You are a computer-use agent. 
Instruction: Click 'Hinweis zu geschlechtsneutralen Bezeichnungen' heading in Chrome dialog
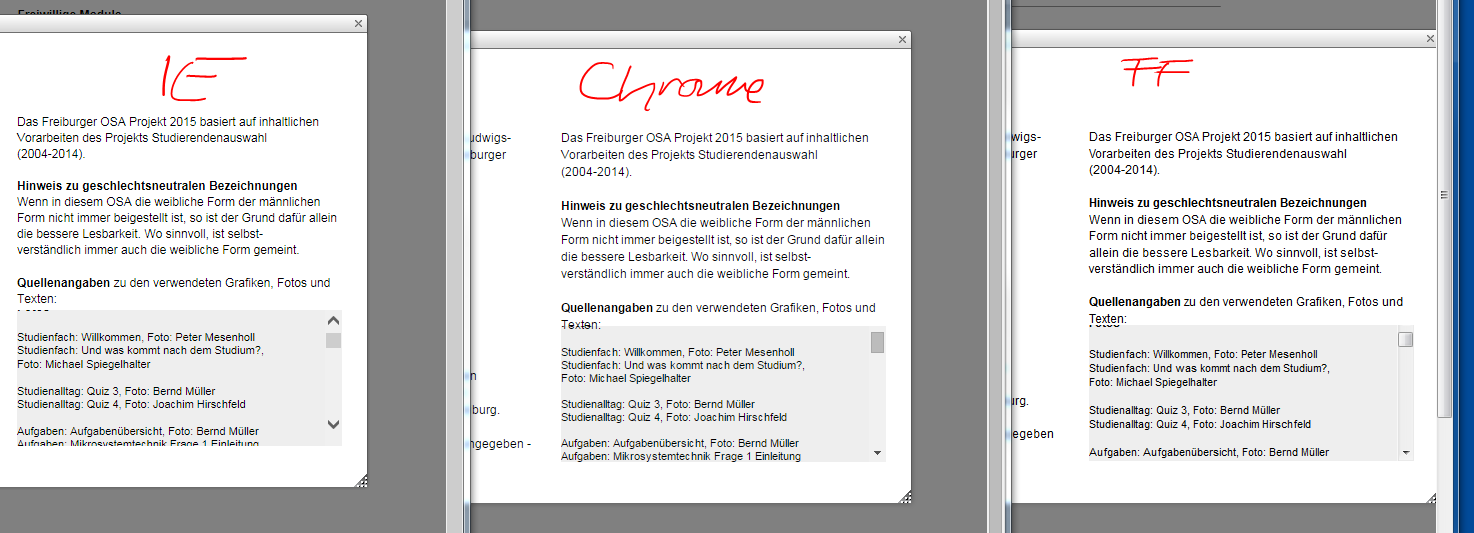click(x=701, y=206)
